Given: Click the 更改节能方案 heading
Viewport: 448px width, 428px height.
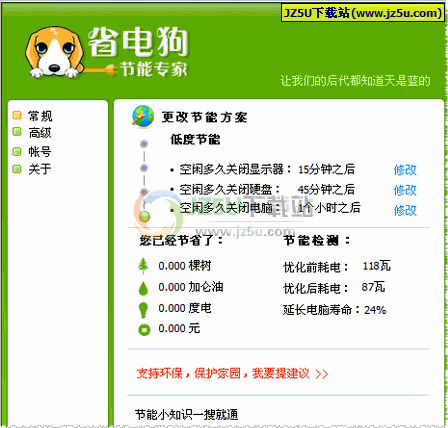Looking at the screenshot, I should (x=204, y=117).
